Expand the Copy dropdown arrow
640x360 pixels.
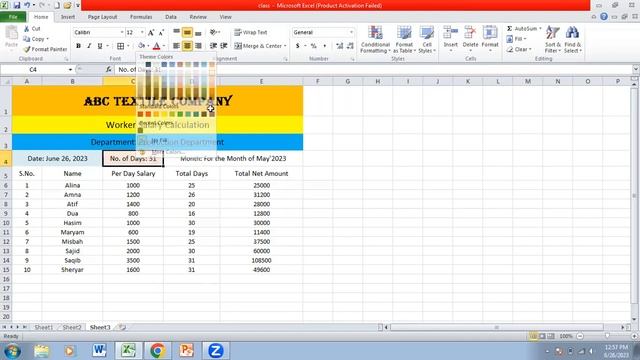pos(48,39)
